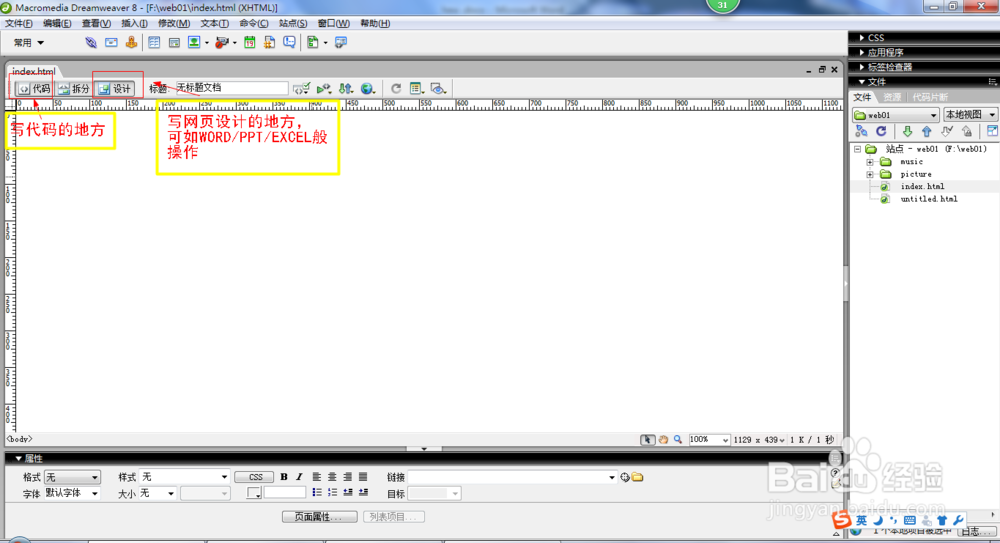Switch to 拆分 split view

(74, 89)
